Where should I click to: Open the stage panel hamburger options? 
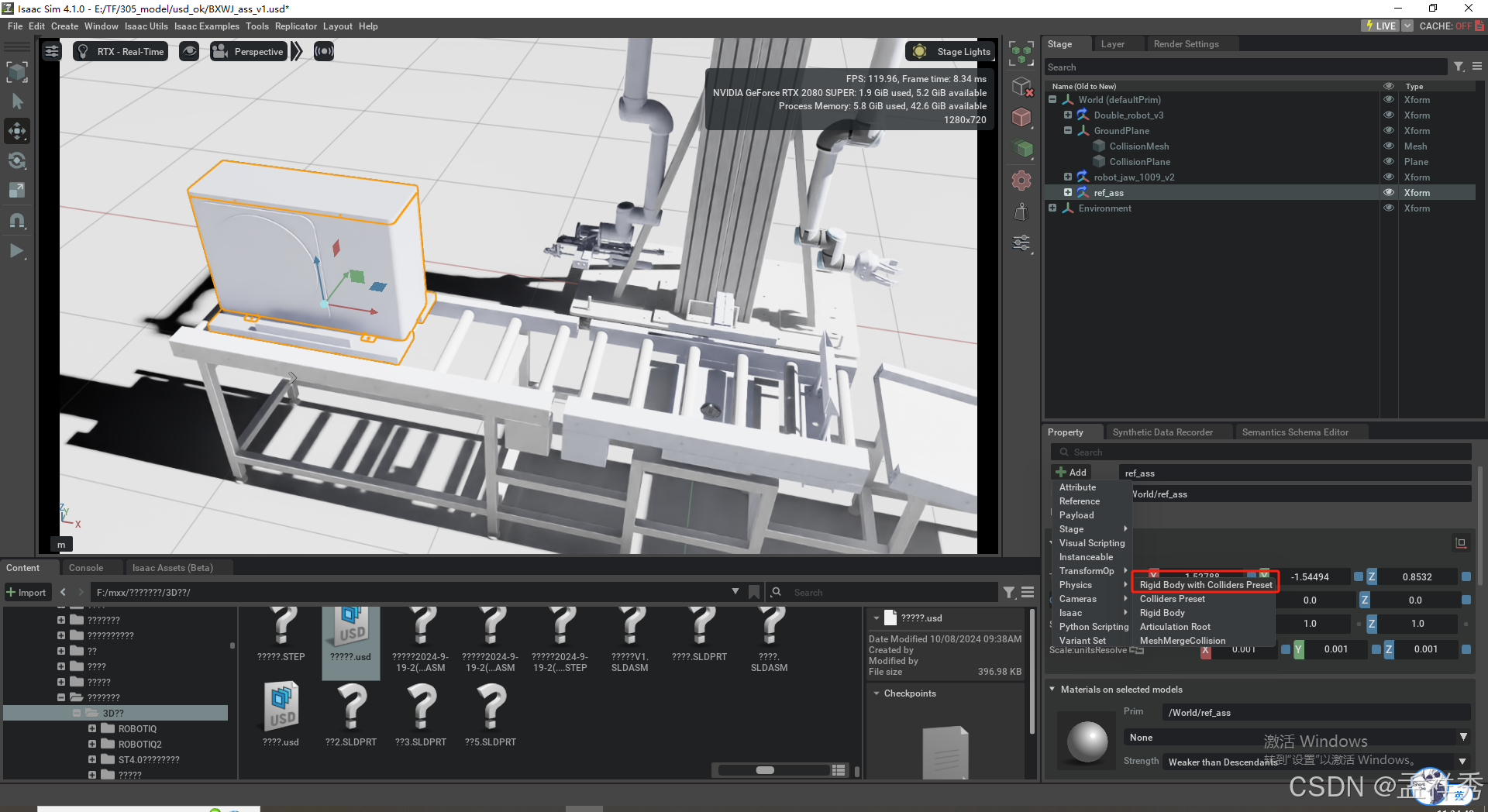pyautogui.click(x=1477, y=67)
